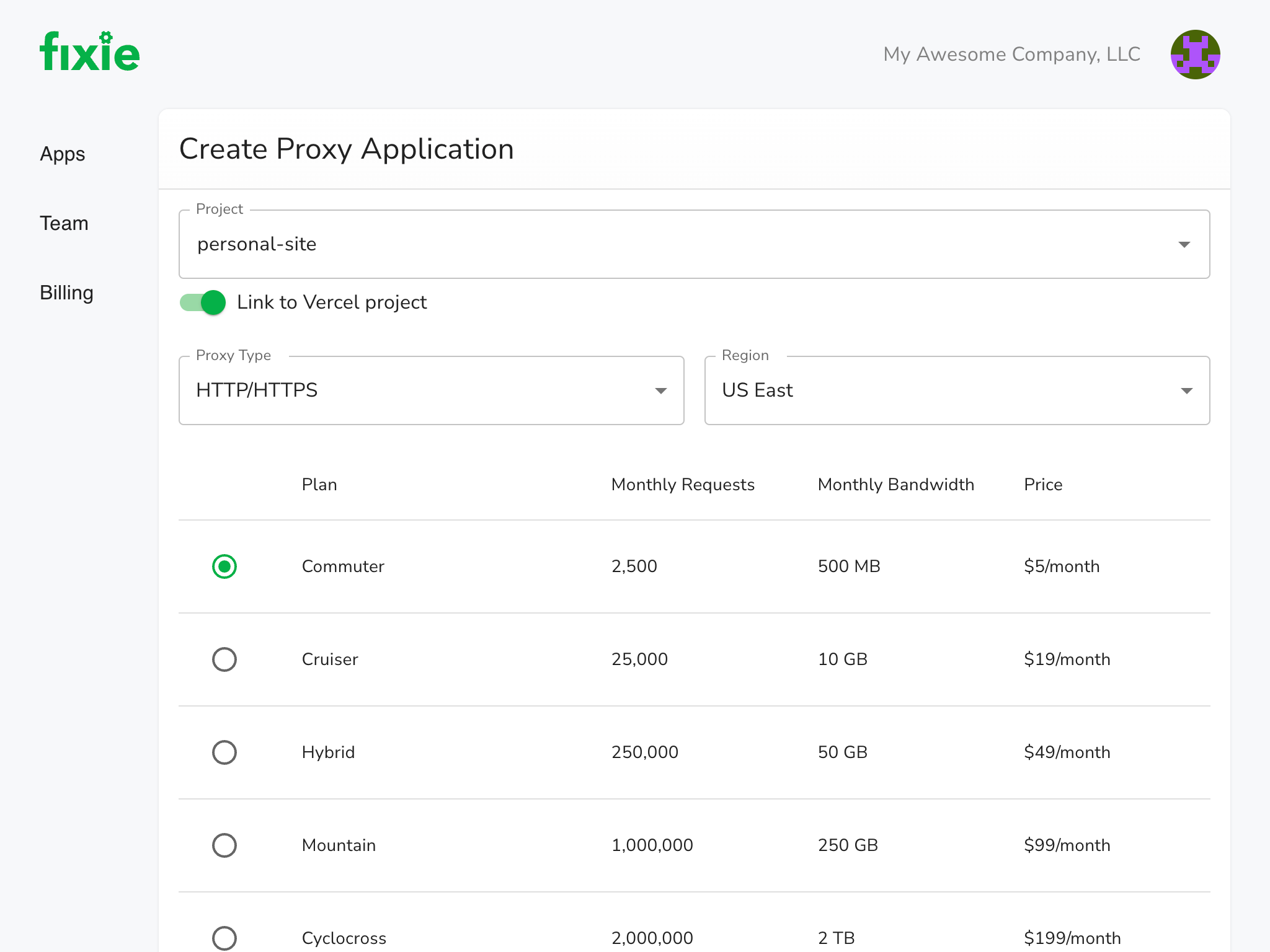This screenshot has width=1270, height=952.
Task: Go to Apps in sidebar
Action: coord(63,154)
